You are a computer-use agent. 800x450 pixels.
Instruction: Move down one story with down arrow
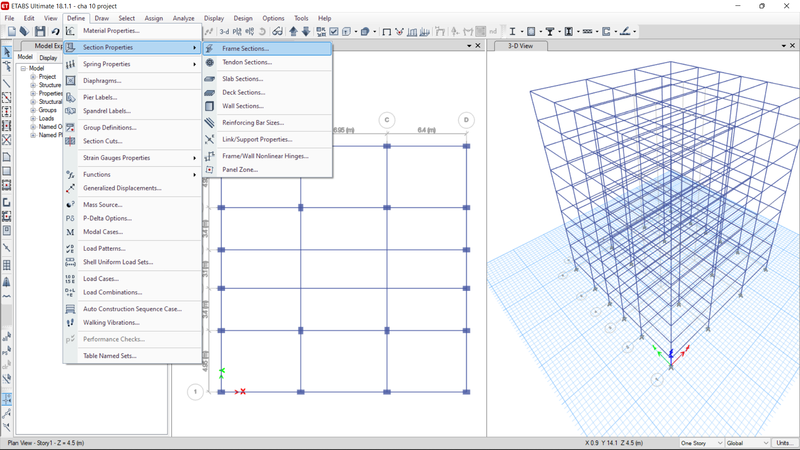click(306, 32)
